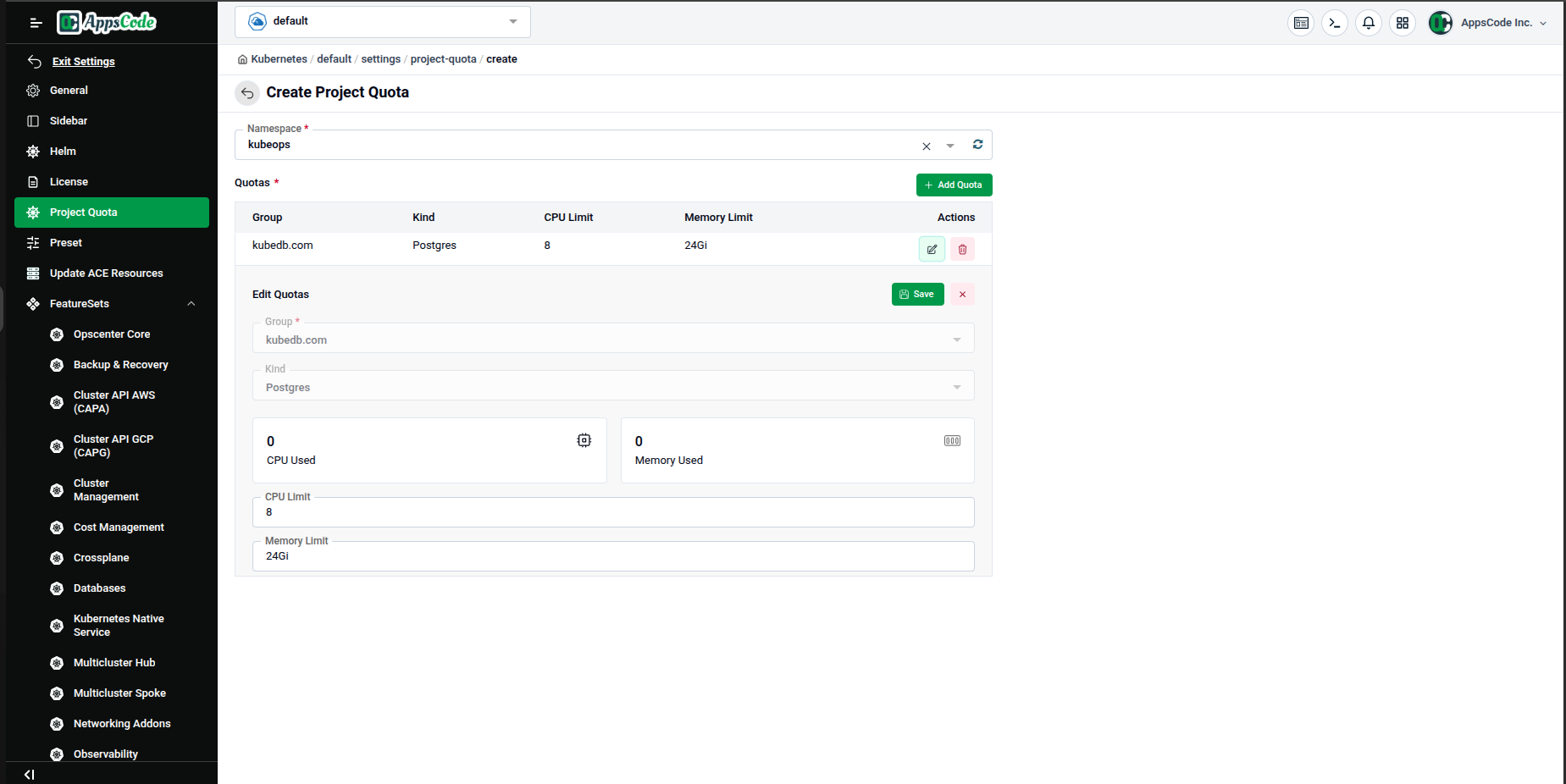The image size is (1566, 784).
Task: Open the terminal console icon
Action: [1335, 23]
